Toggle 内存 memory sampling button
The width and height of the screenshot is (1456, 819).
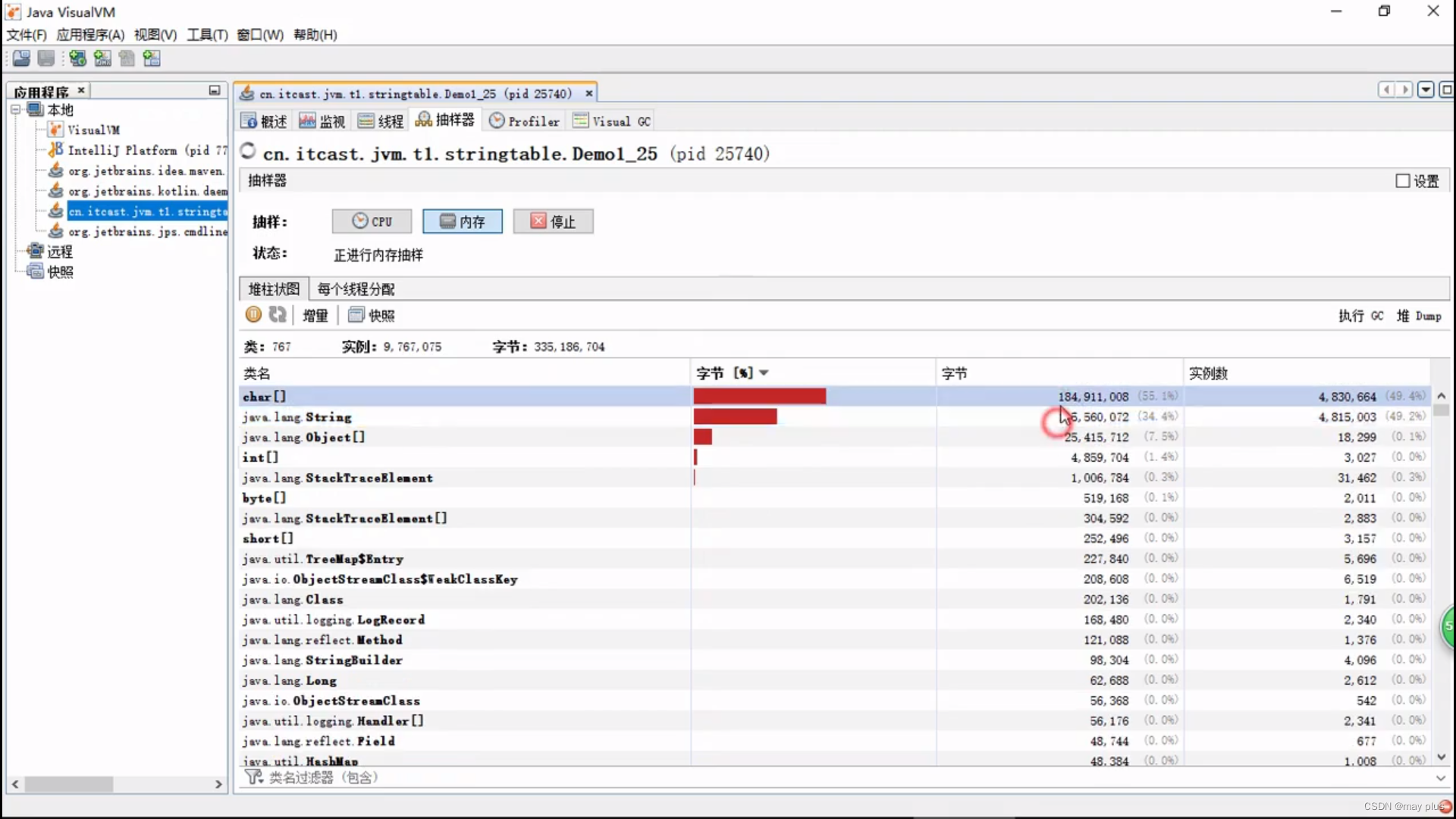[463, 221]
